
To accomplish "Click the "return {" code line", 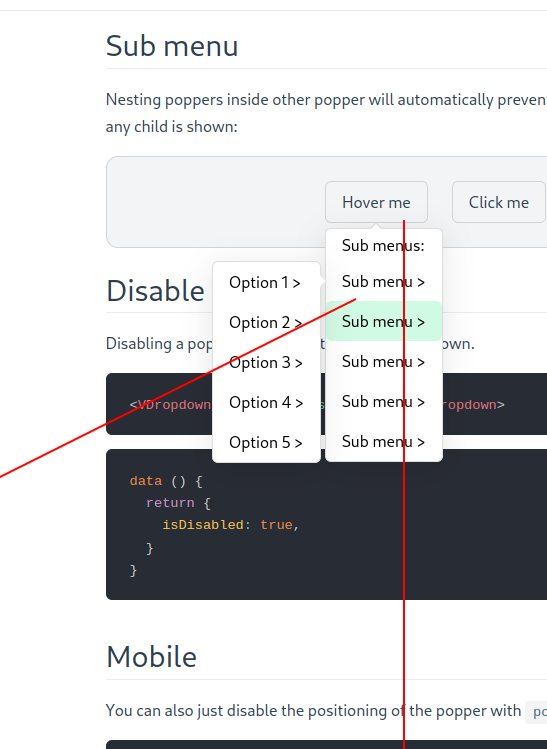I will tap(178, 503).
